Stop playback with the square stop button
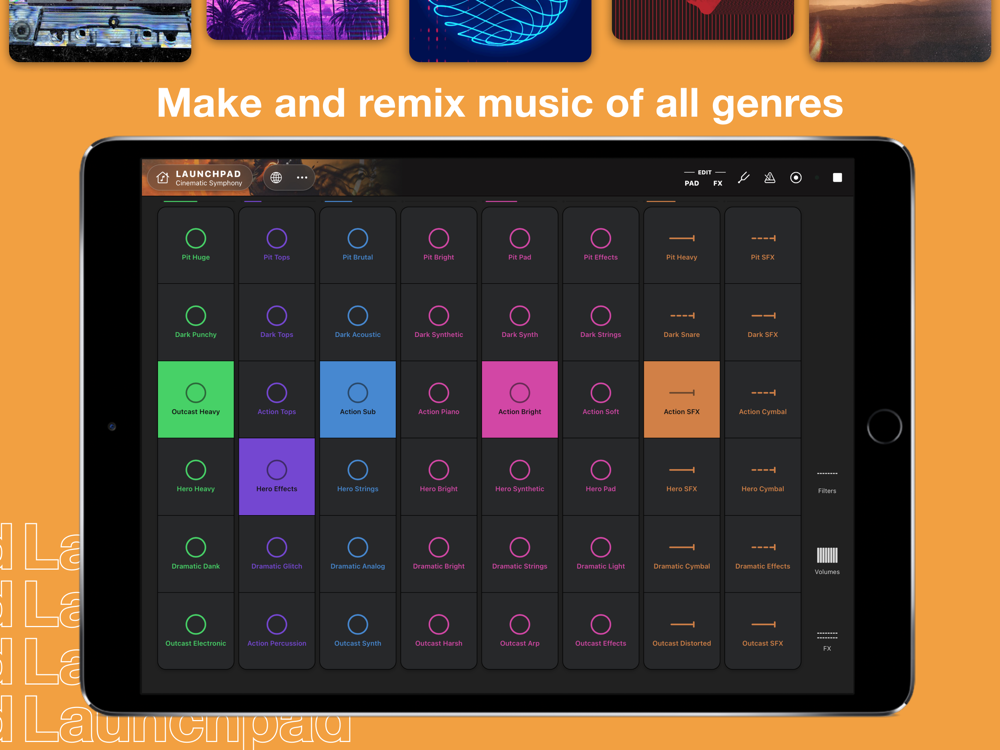This screenshot has height=750, width=1000. [x=837, y=178]
